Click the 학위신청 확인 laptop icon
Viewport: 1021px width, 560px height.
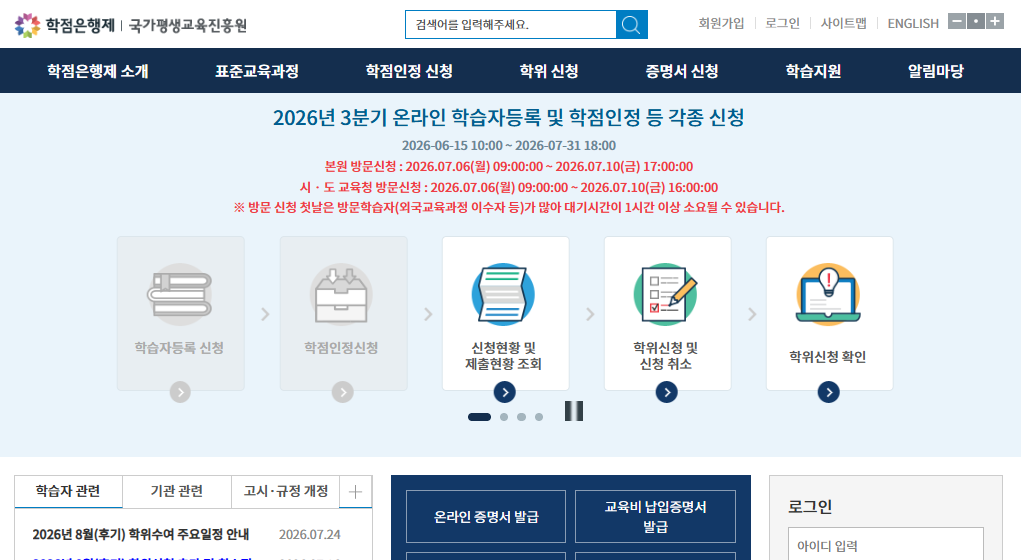pos(828,294)
